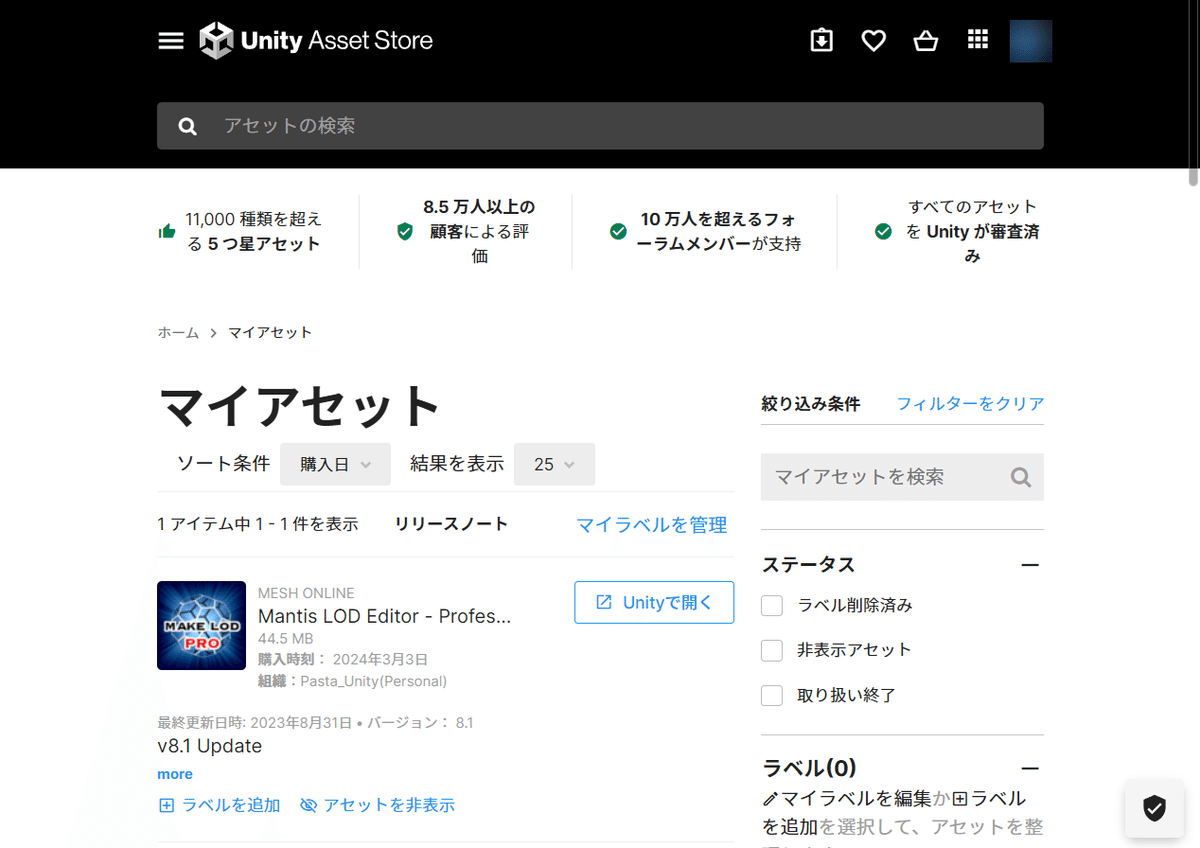1200x848 pixels.
Task: Click the Unityで開く button
Action: (x=654, y=602)
